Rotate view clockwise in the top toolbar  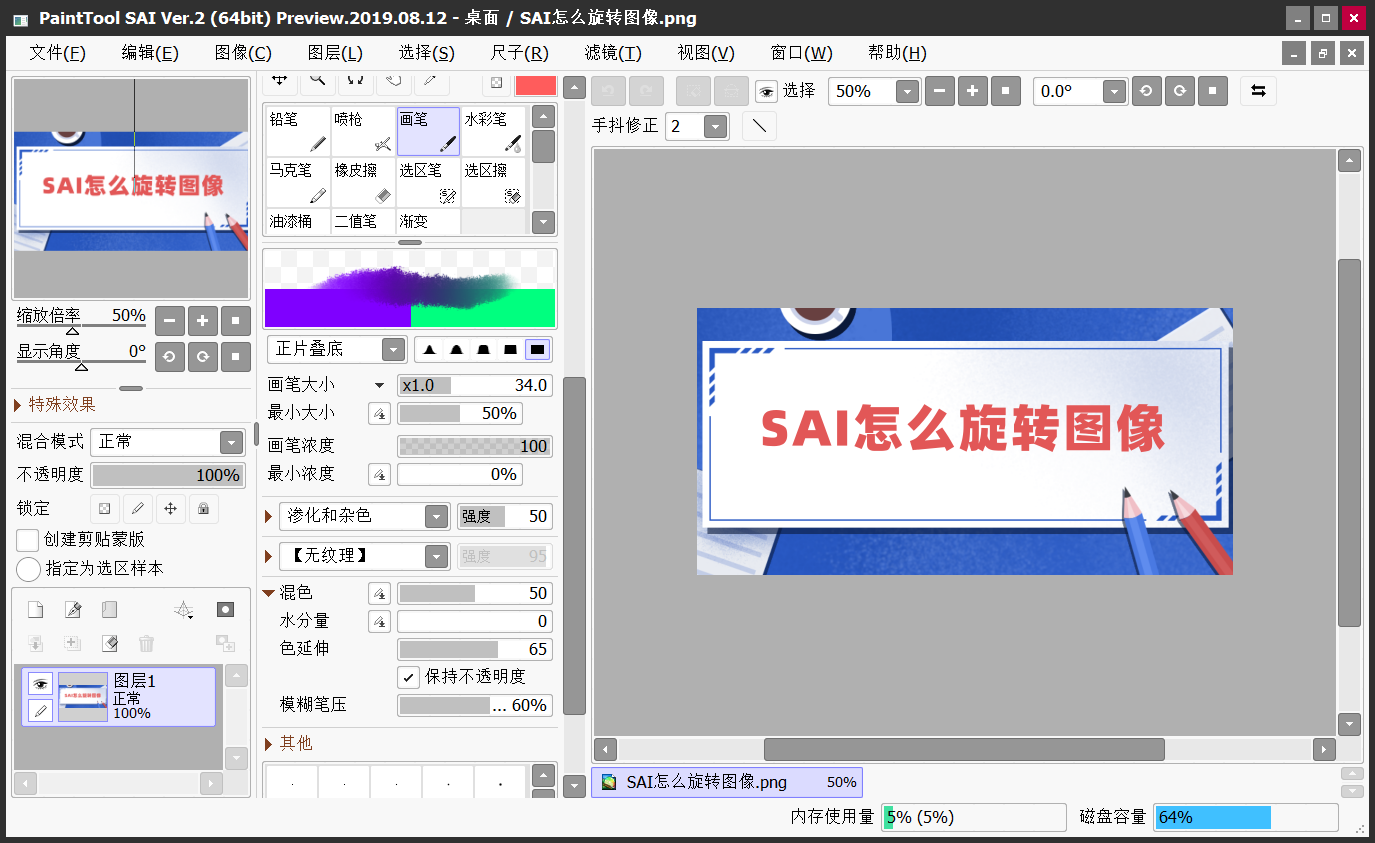1180,91
